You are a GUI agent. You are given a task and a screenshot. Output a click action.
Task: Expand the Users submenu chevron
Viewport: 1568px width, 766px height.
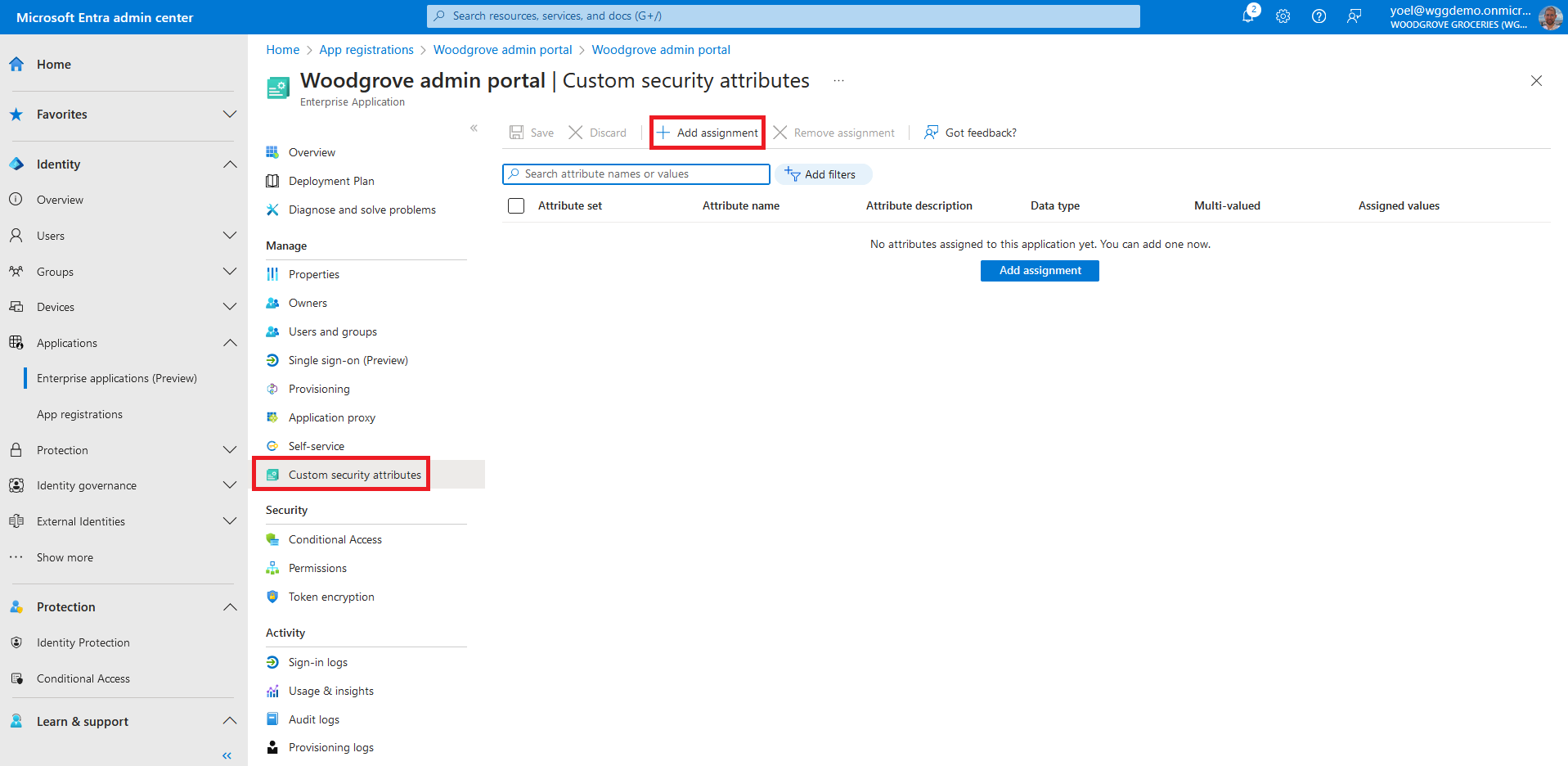coord(230,236)
